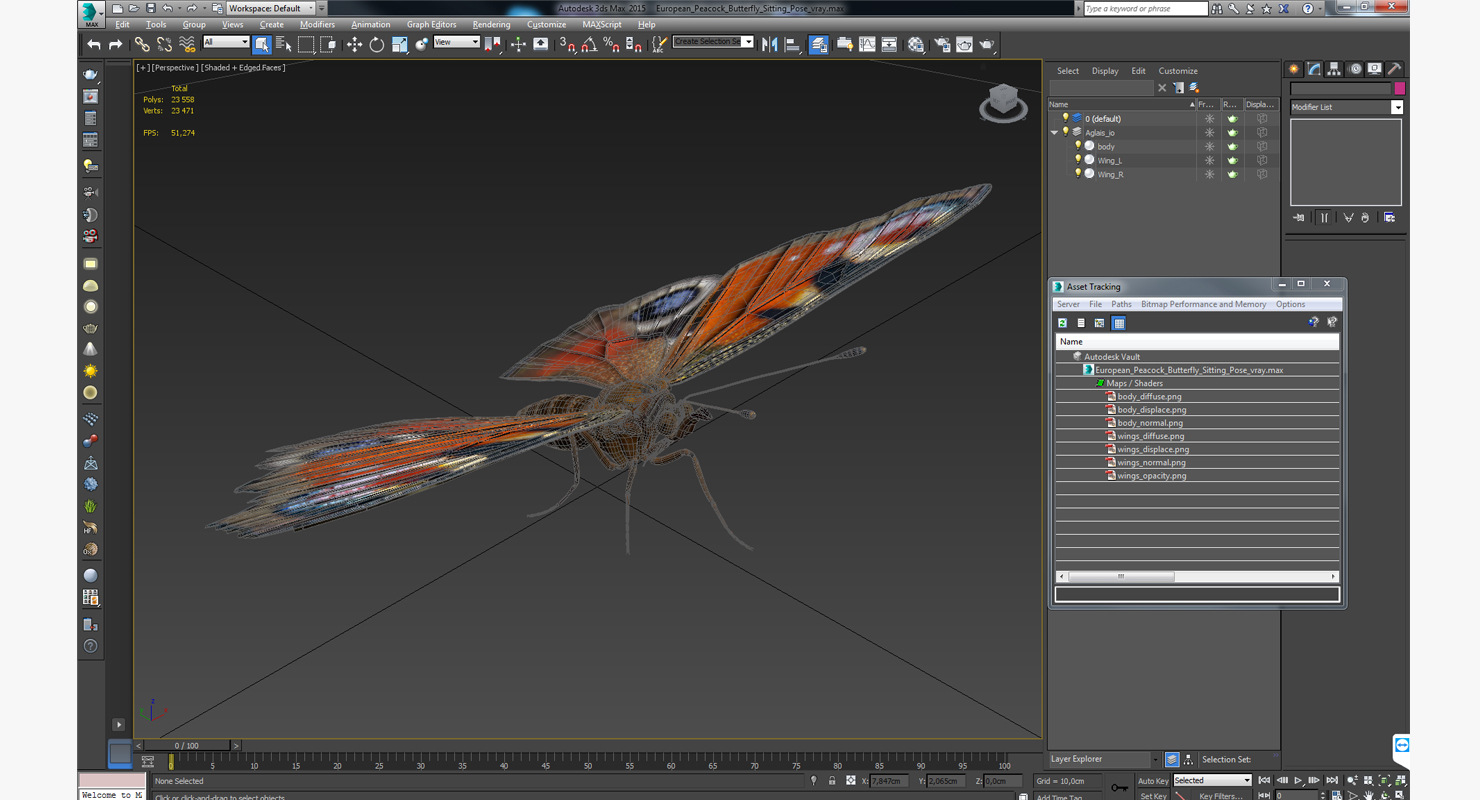
Task: Choose the Select and Move tool
Action: pyautogui.click(x=354, y=44)
